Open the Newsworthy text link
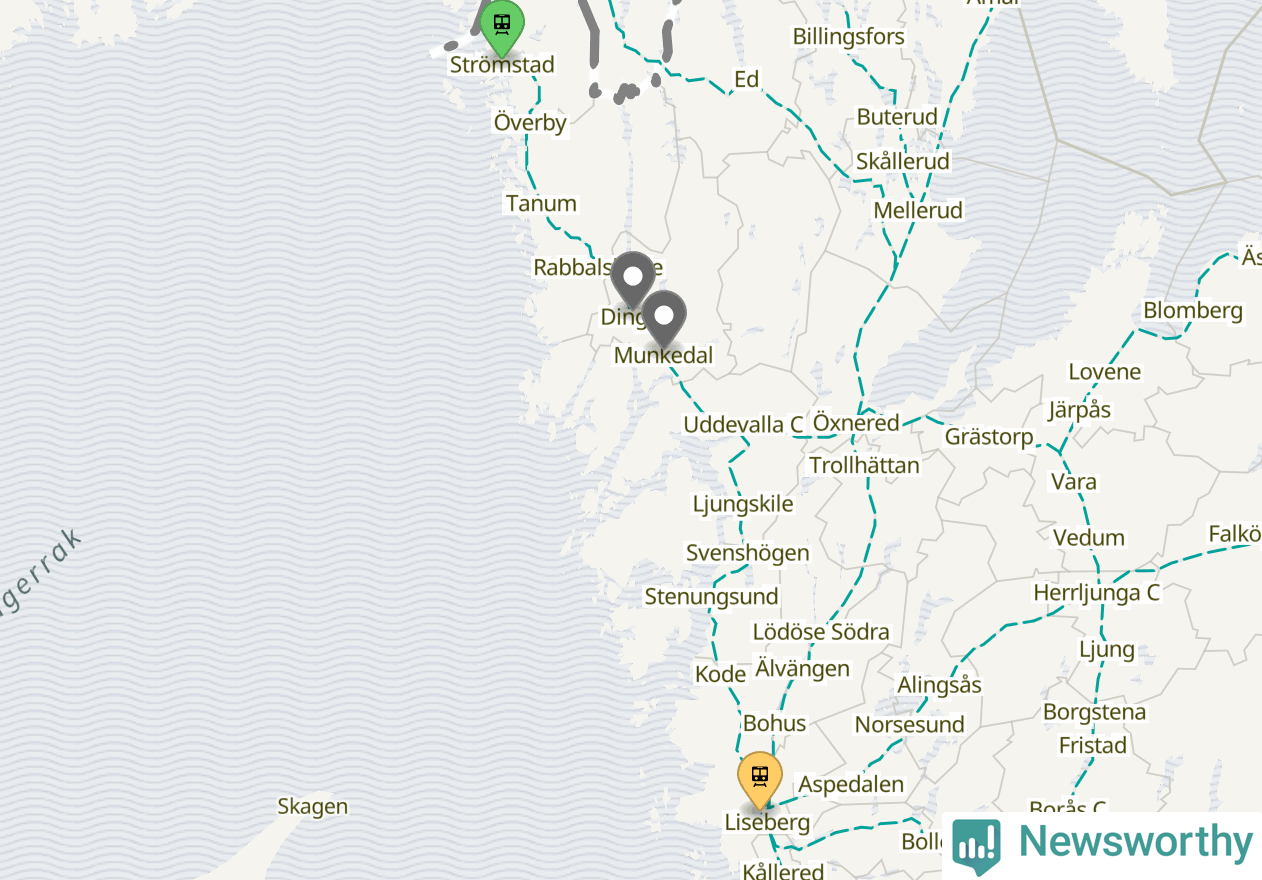Image resolution: width=1262 pixels, height=880 pixels. coord(1135,842)
